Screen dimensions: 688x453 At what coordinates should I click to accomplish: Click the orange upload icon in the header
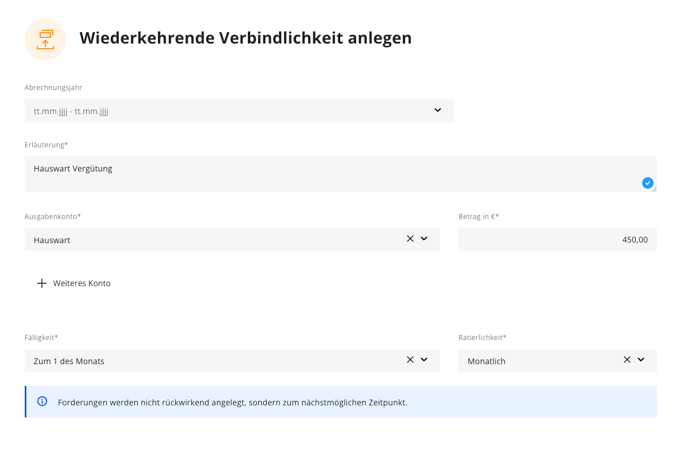(x=45, y=40)
